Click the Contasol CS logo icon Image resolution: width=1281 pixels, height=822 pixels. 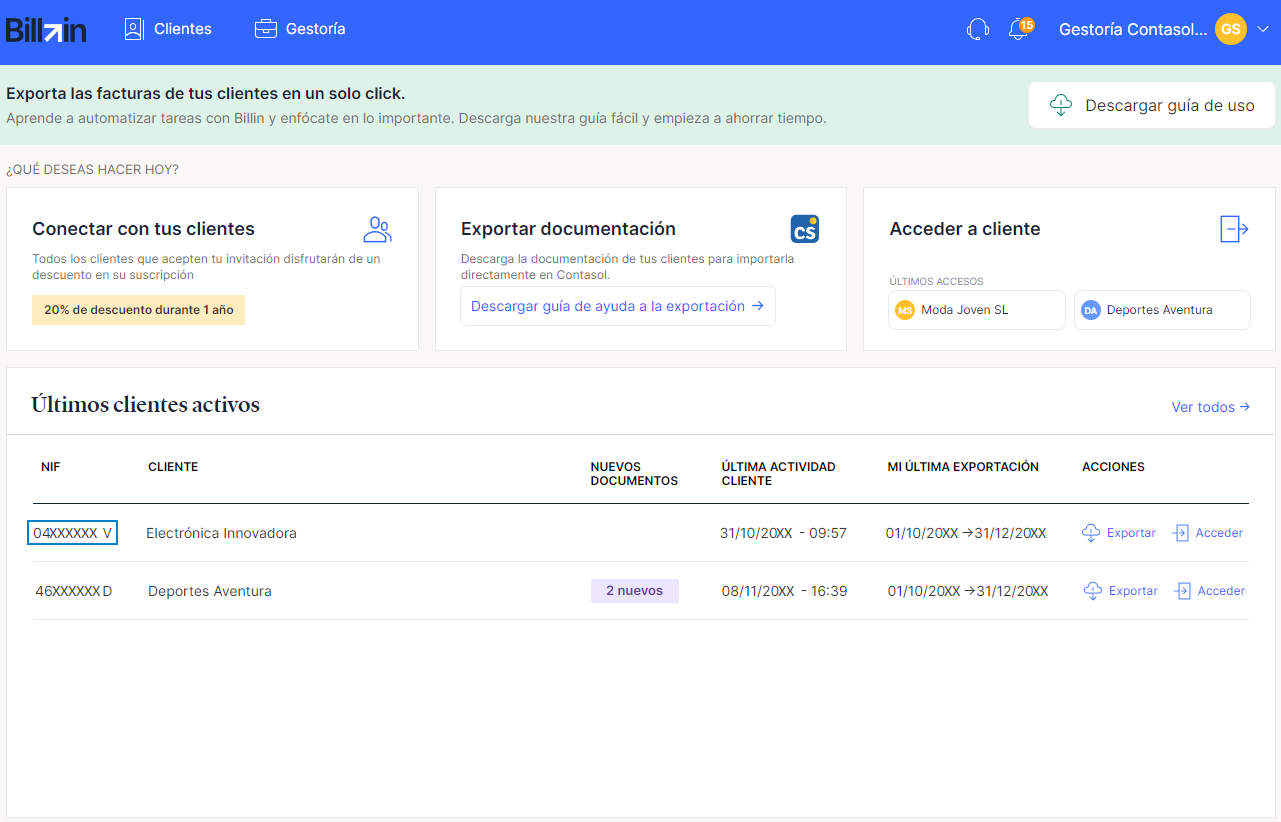pyautogui.click(x=805, y=229)
